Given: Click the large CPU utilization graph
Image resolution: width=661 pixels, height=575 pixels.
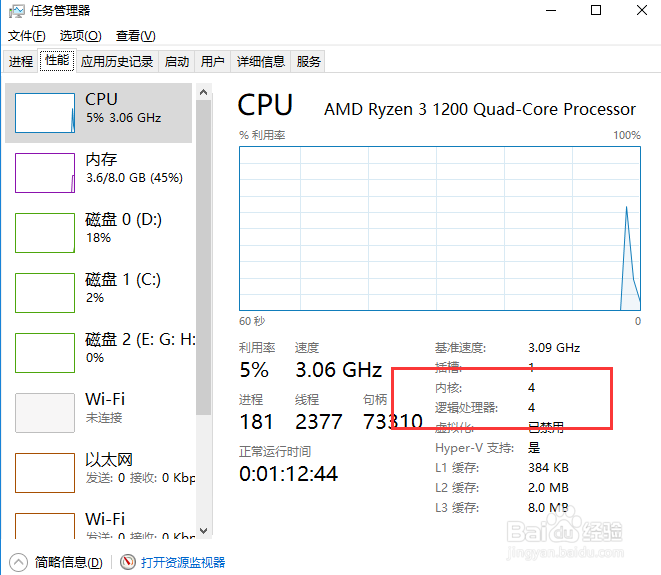Looking at the screenshot, I should pyautogui.click(x=440, y=227).
